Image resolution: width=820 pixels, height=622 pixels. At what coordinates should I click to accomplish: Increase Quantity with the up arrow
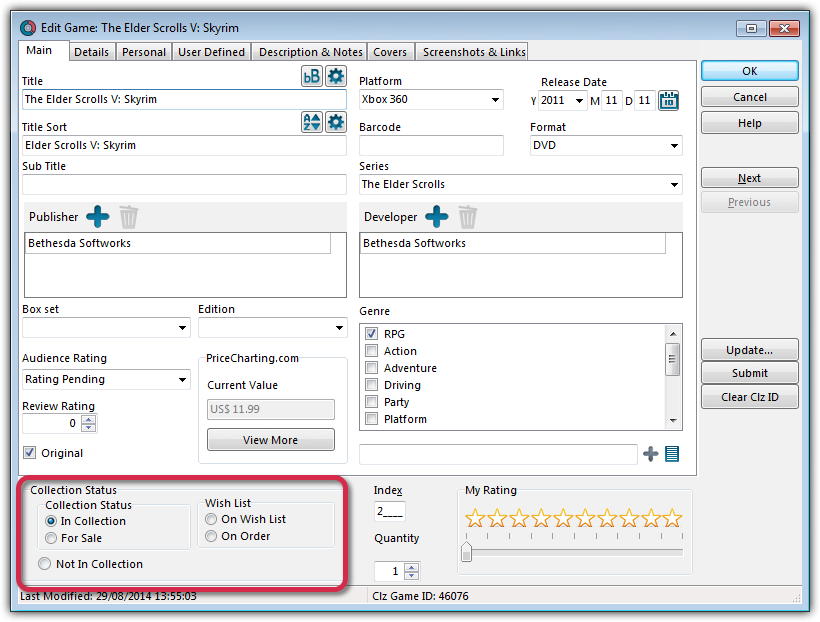(412, 567)
